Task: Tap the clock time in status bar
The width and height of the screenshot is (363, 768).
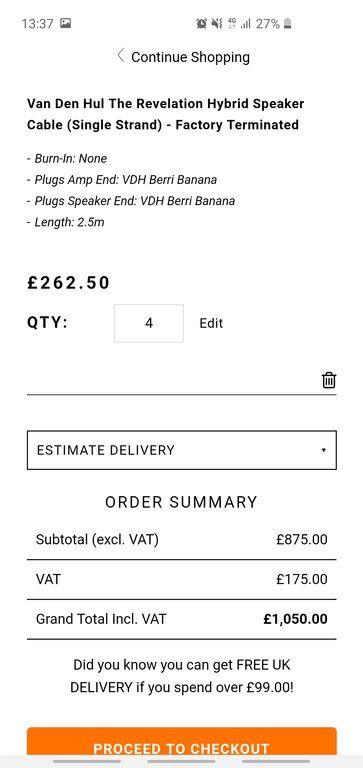Action: pyautogui.click(x=37, y=23)
